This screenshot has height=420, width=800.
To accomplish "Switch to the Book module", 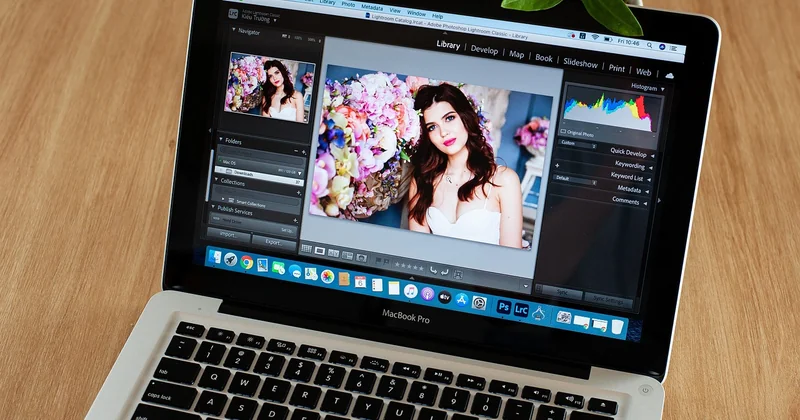I will click(x=543, y=58).
